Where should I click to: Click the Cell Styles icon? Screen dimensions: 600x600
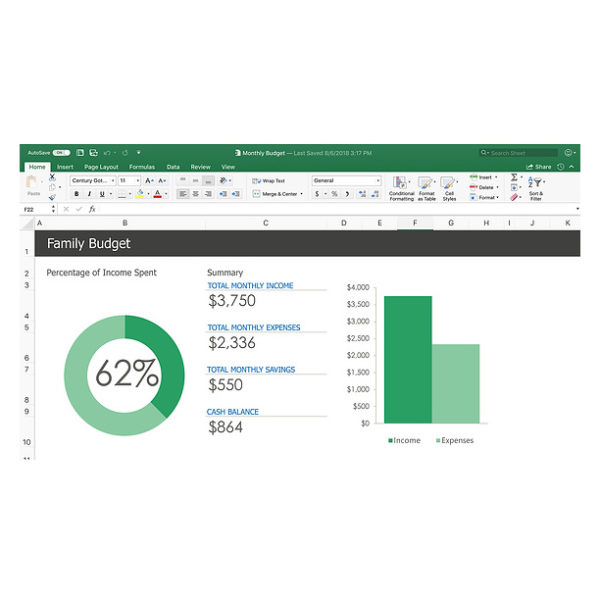pos(450,184)
